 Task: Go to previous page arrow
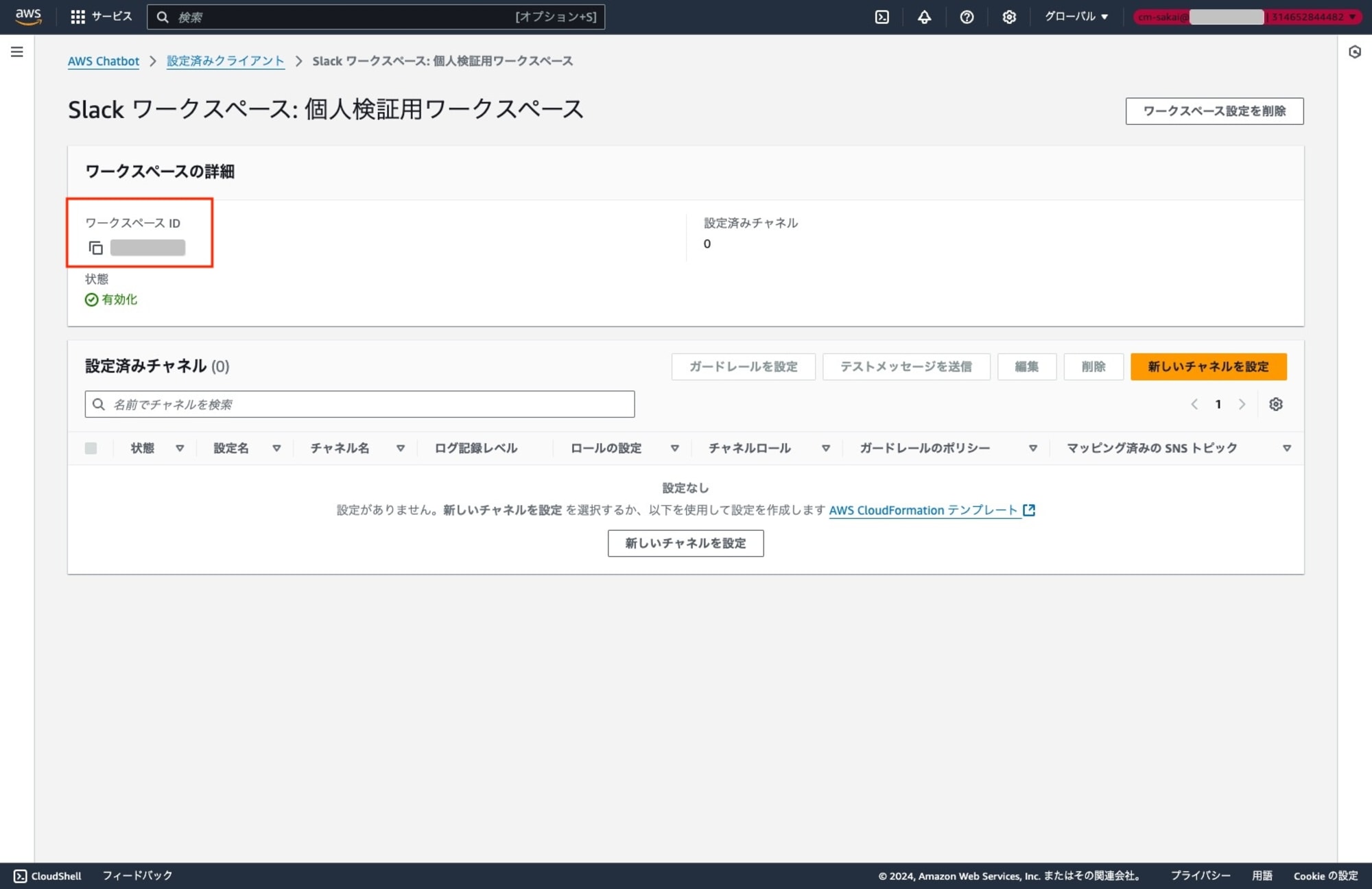1194,404
